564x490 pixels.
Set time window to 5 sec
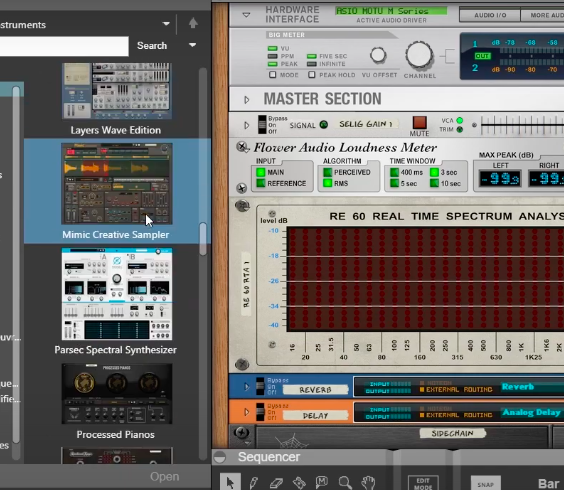[x=395, y=183]
